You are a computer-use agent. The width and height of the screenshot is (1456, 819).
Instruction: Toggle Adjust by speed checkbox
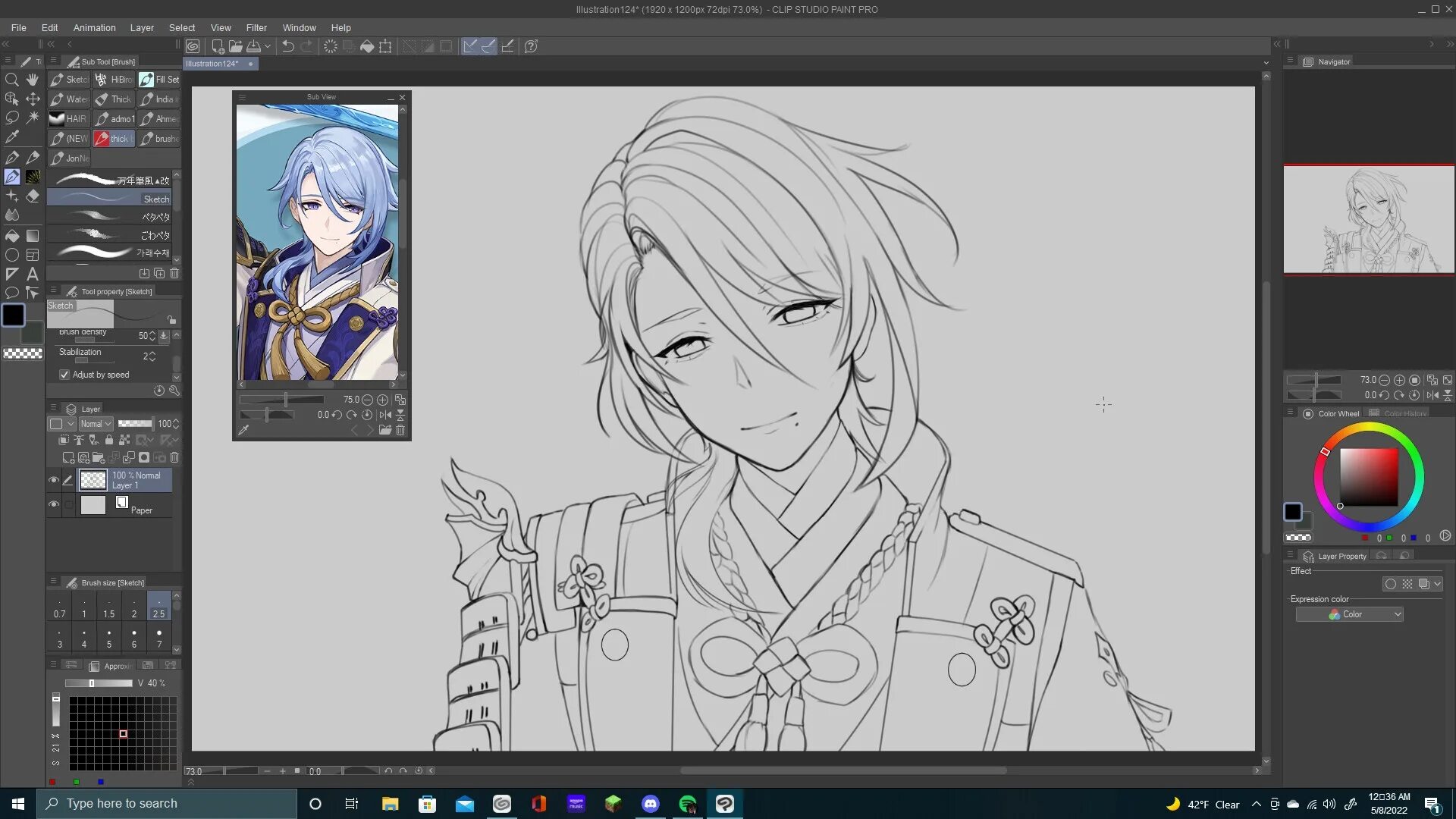tap(64, 375)
